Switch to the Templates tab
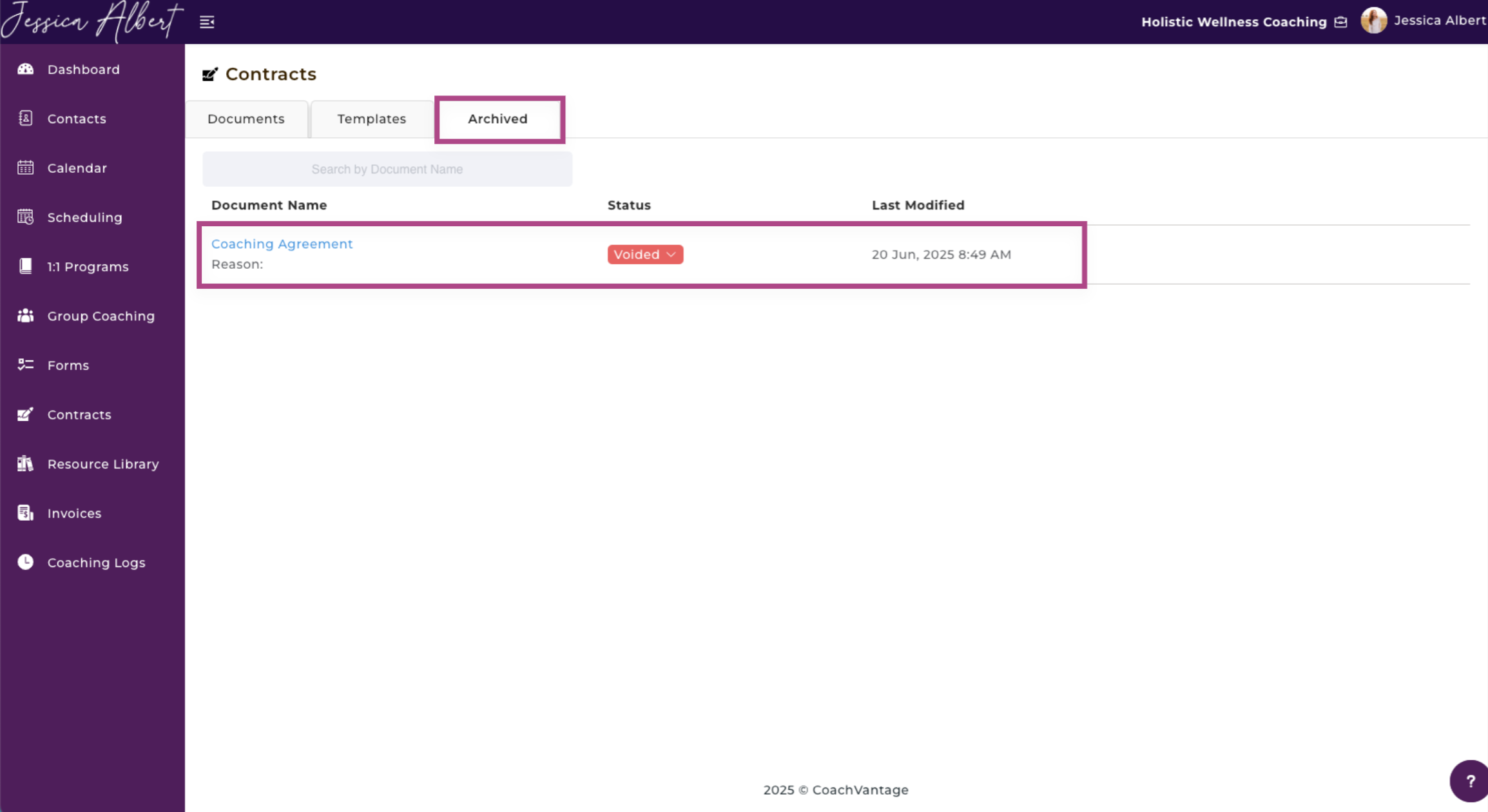Viewport: 1488px width, 812px height. pos(372,119)
